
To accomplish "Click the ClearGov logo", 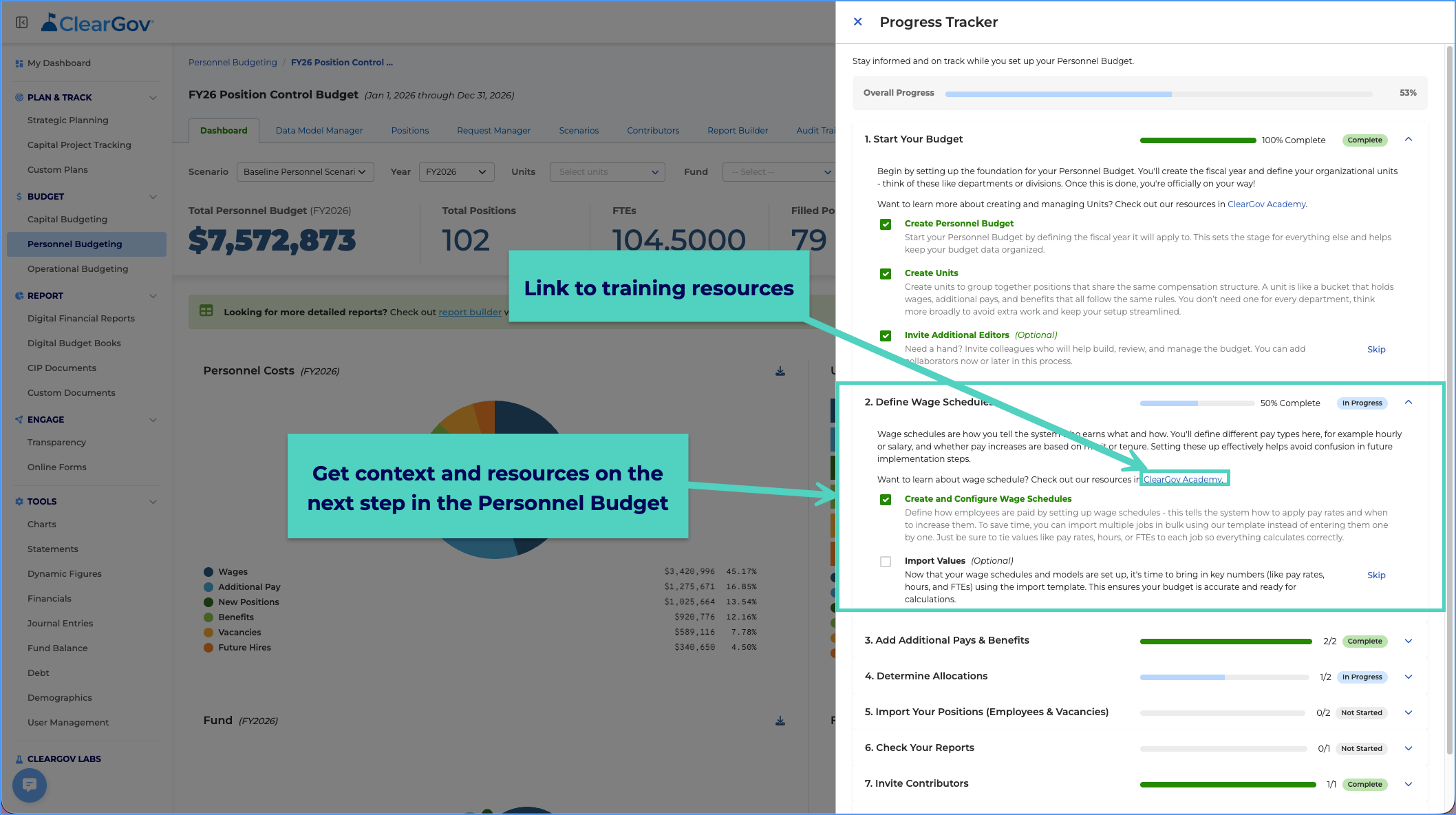I will point(97,23).
